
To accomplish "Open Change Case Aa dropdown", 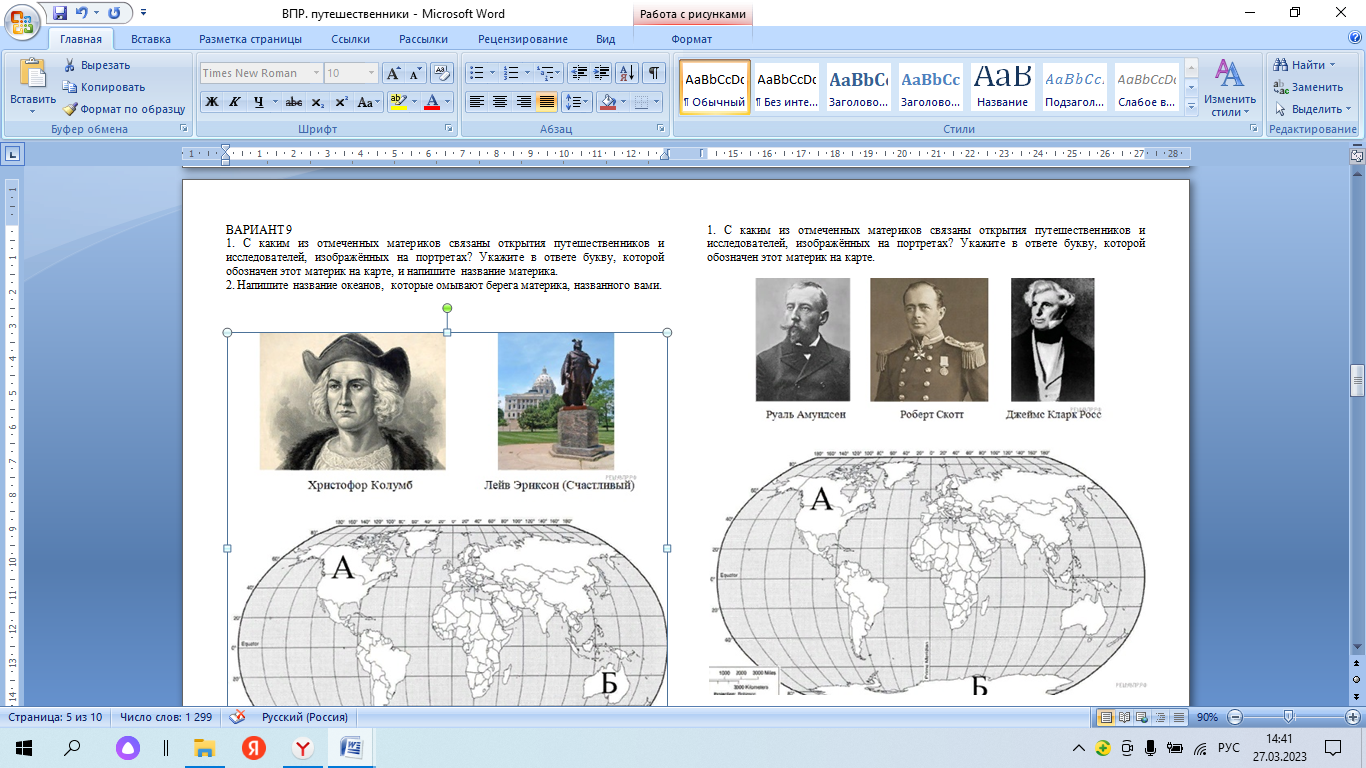I will coord(368,102).
